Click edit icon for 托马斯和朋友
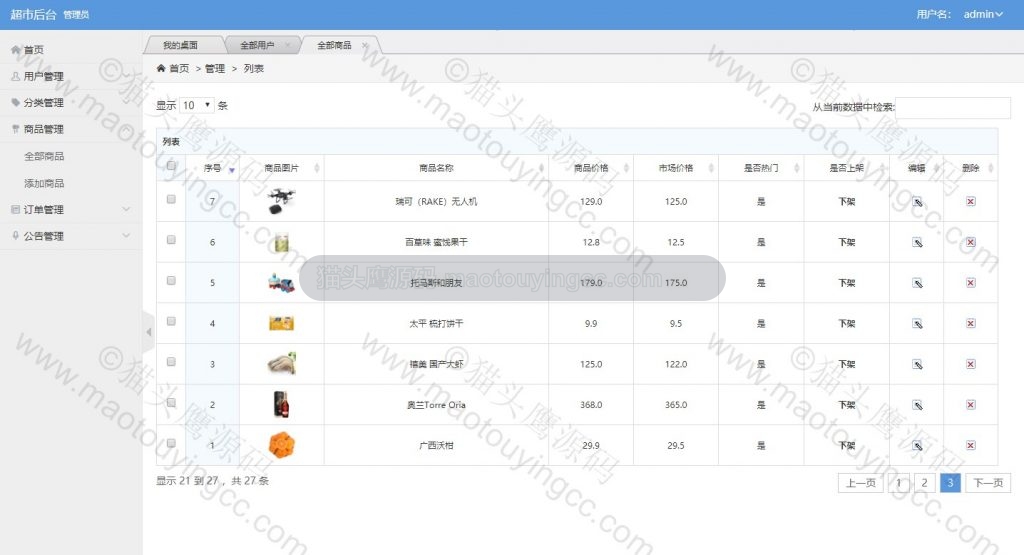 917,283
